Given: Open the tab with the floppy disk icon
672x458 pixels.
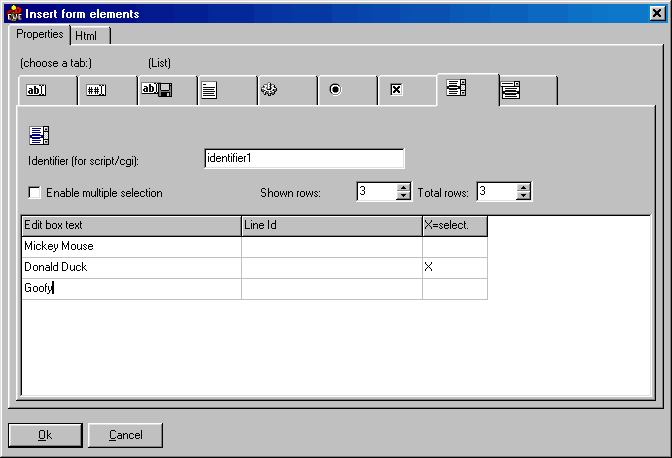Looking at the screenshot, I should (156, 90).
